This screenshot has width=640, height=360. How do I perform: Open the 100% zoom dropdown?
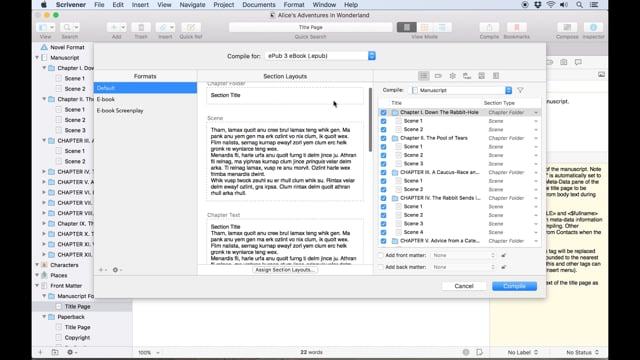(149, 352)
